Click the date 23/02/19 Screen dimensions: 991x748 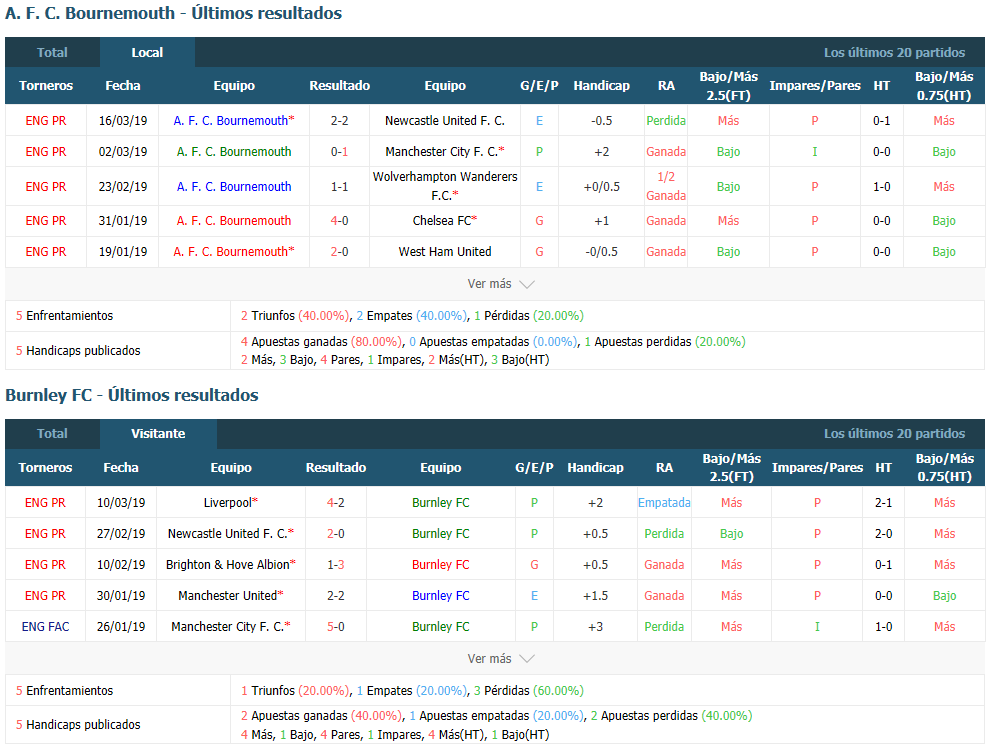coord(123,186)
